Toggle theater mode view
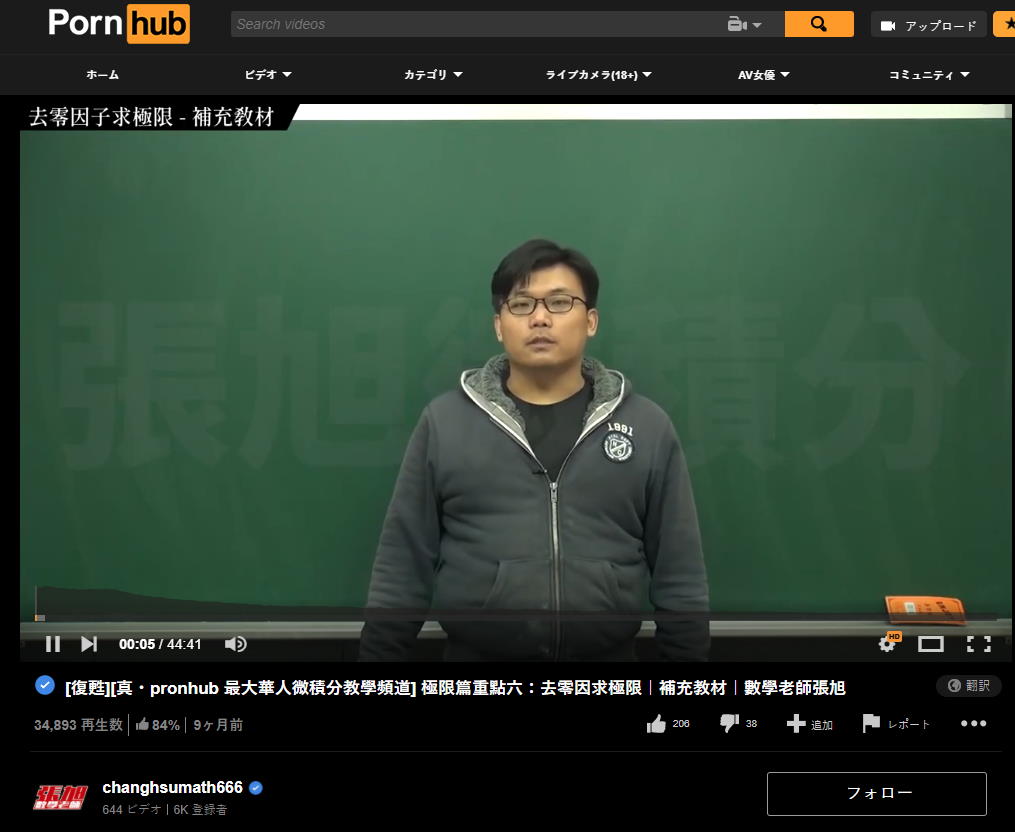Viewport: 1015px width, 832px height. [x=931, y=644]
